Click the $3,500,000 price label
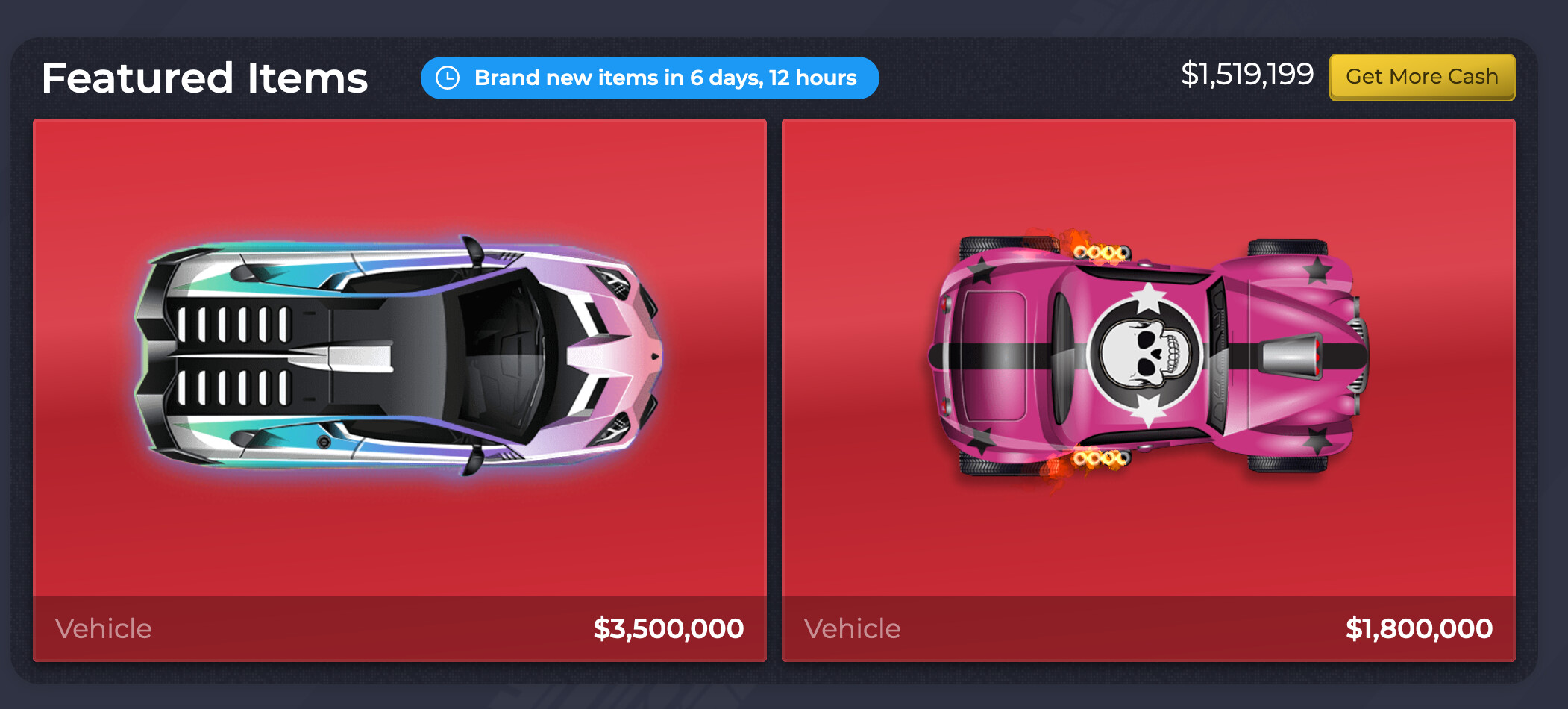Viewport: 1568px width, 709px height. coord(668,628)
